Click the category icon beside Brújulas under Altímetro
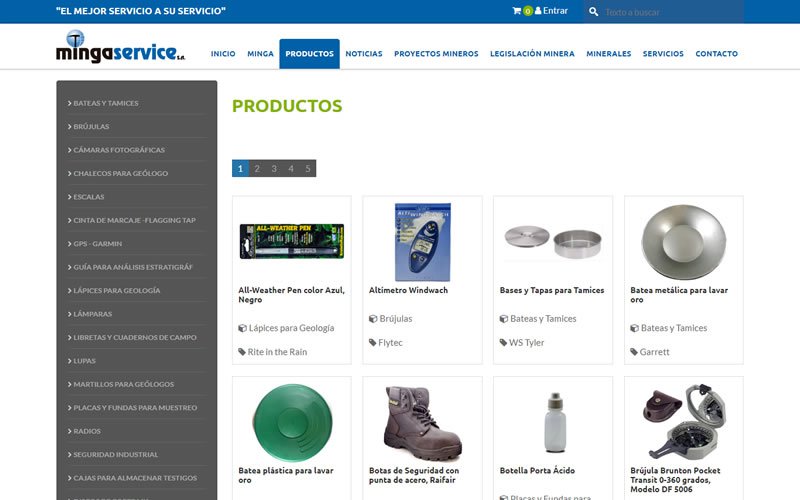 (373, 319)
